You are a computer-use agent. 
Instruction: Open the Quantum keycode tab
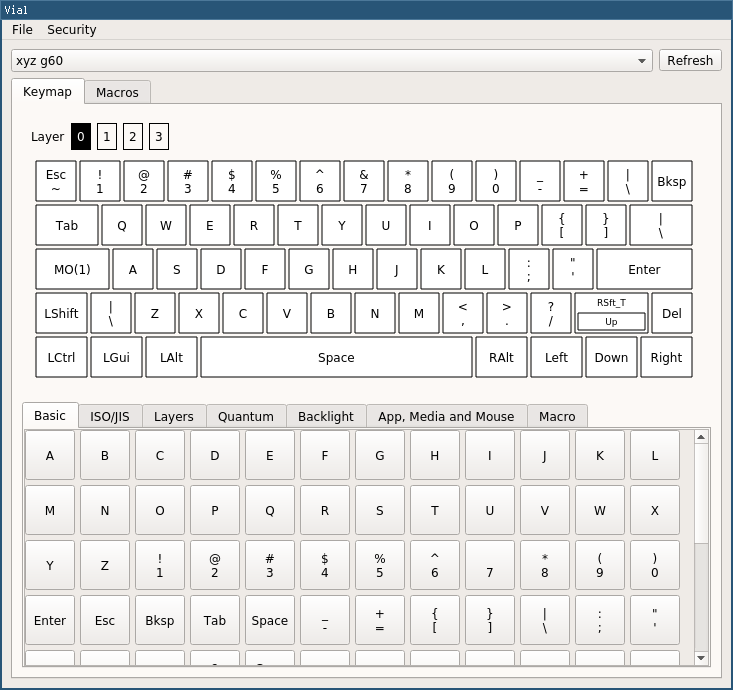246,416
